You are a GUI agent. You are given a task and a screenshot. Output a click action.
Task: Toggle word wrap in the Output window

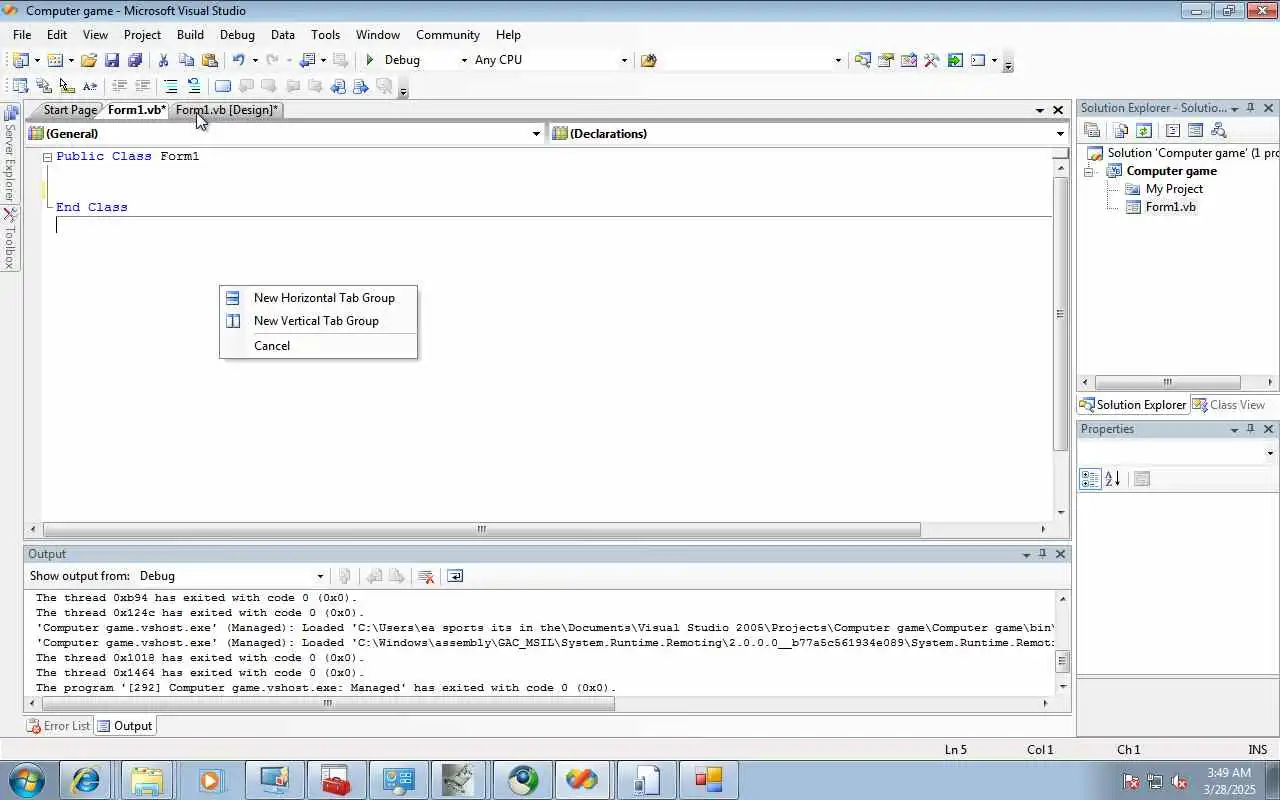455,576
